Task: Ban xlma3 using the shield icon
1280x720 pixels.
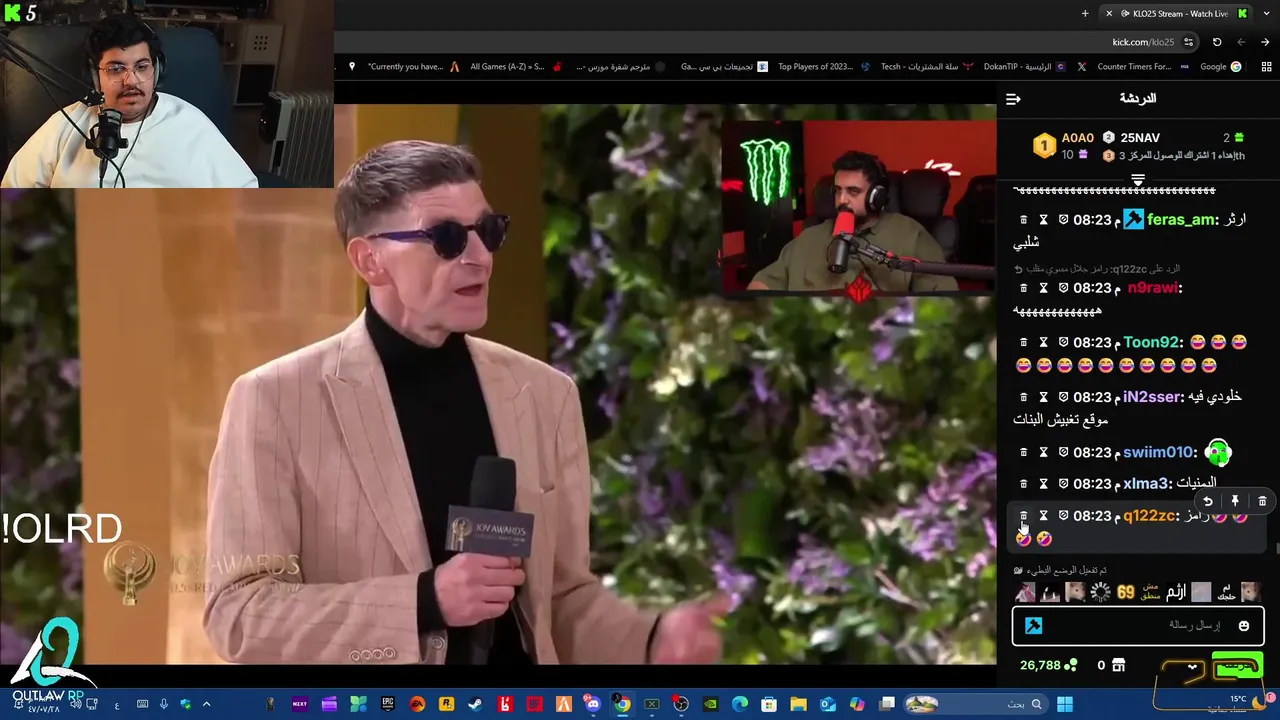Action: coord(1063,484)
